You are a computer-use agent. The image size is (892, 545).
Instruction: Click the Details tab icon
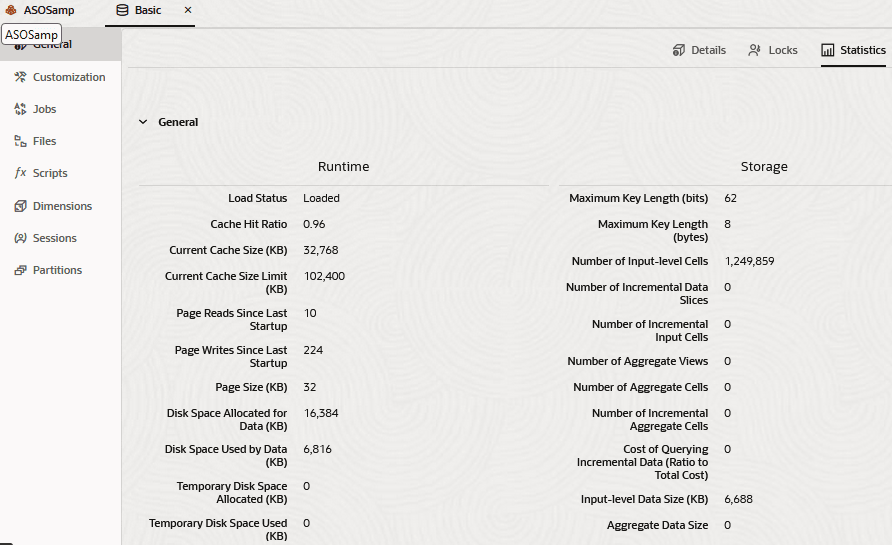click(679, 50)
